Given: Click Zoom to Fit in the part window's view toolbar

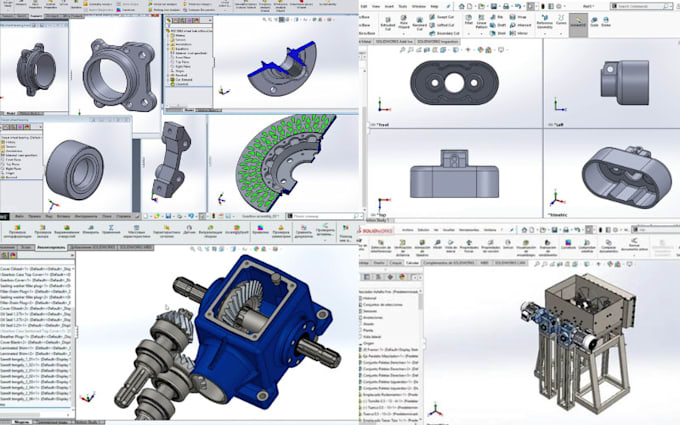Looking at the screenshot, I should tap(402, 50).
